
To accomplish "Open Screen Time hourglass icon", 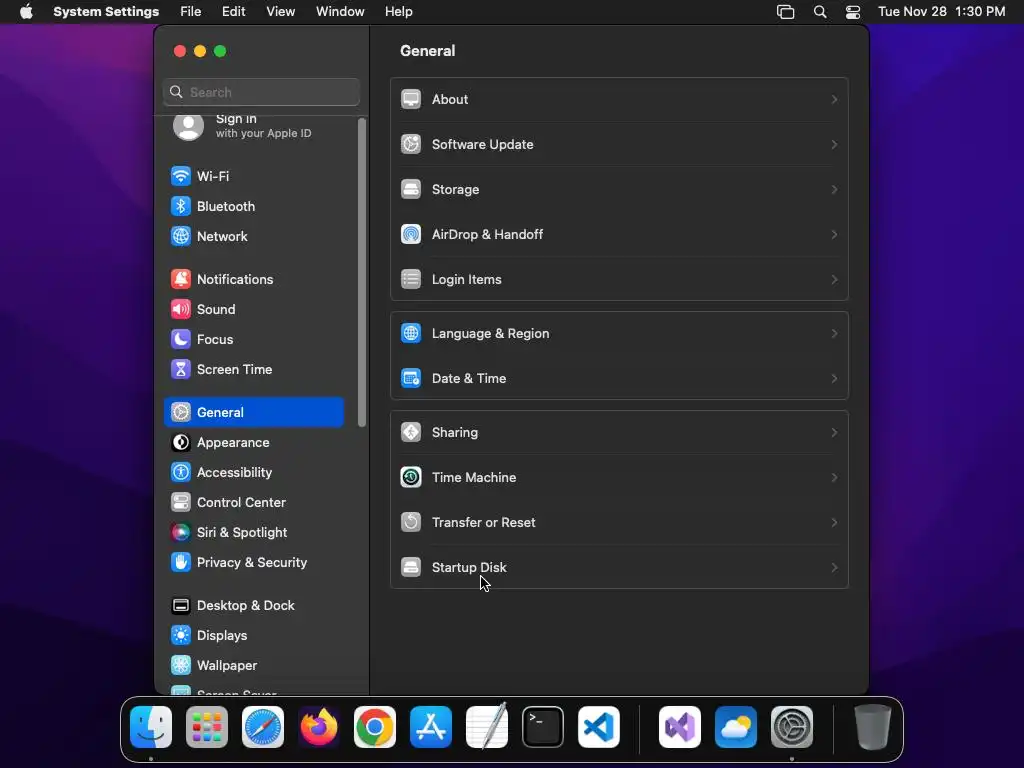I will (181, 370).
